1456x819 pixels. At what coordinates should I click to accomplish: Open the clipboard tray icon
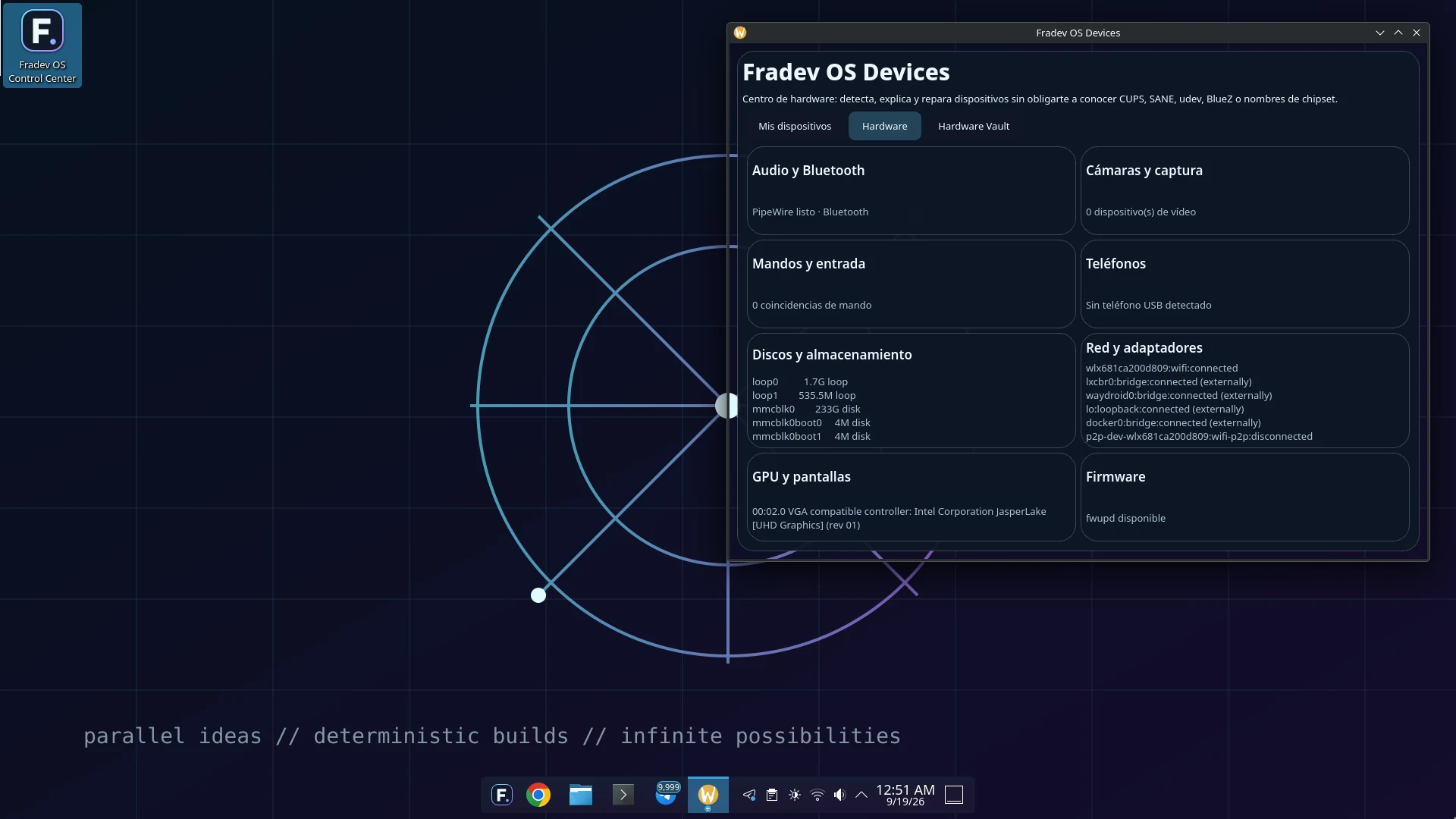(772, 795)
